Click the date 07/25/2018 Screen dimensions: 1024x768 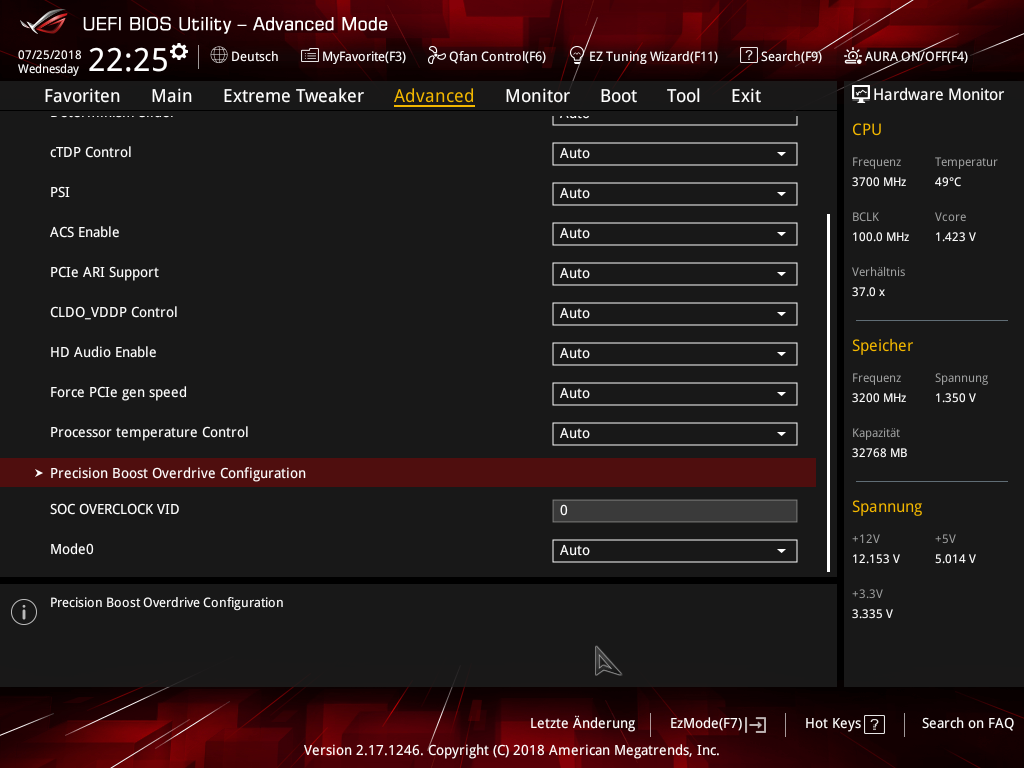click(50, 55)
